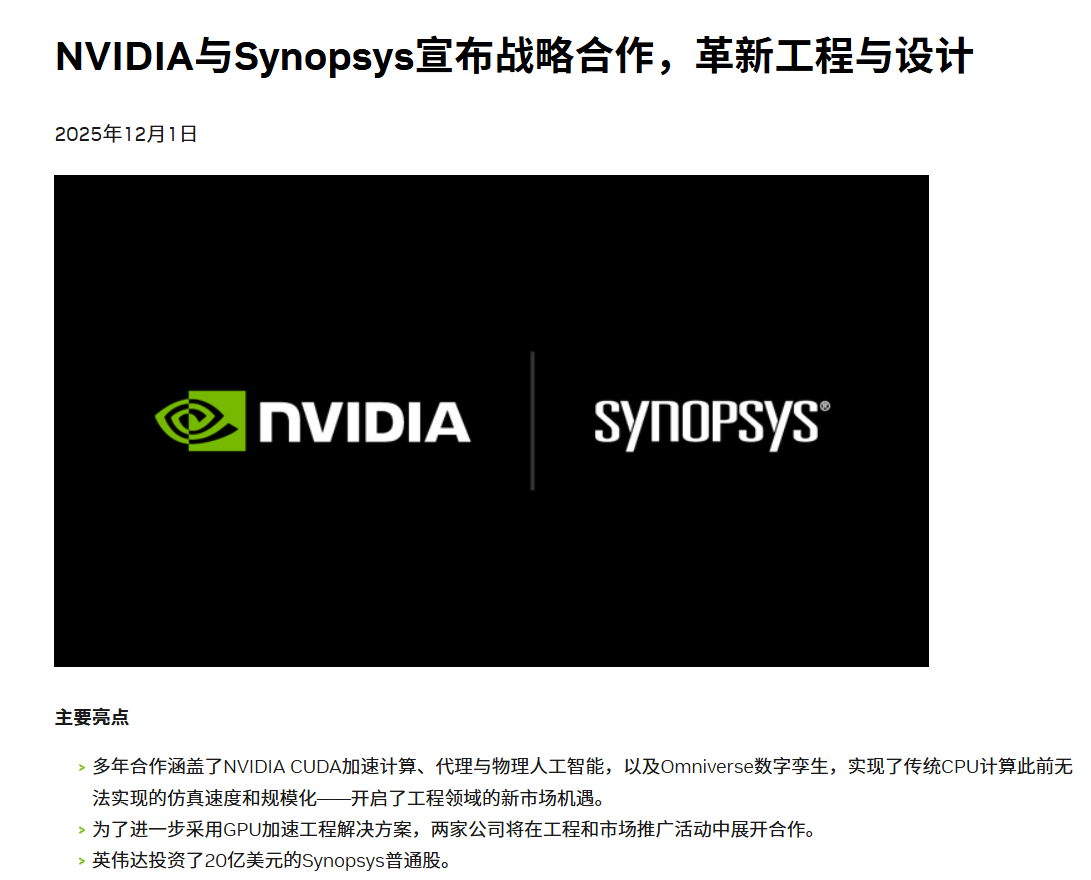Click the green chevron bullet before 为了进一步
This screenshot has width=1091, height=880.
pyautogui.click(x=82, y=831)
